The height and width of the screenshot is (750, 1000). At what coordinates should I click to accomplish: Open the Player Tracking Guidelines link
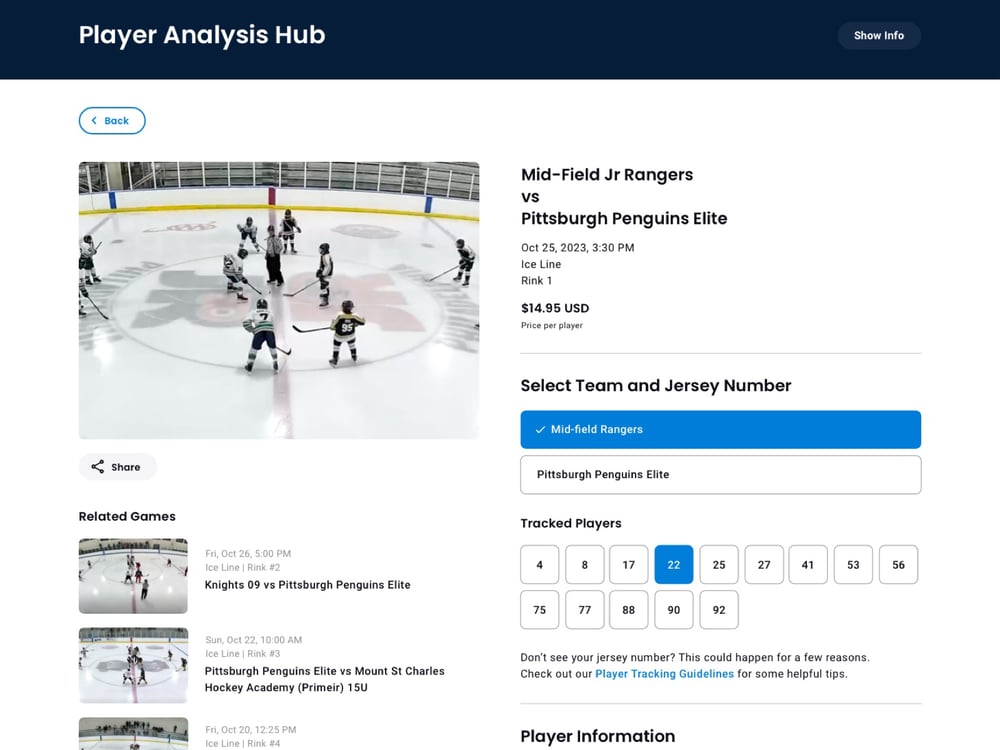(665, 674)
